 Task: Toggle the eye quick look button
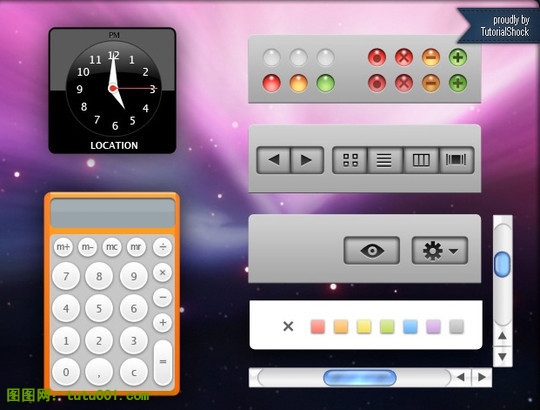tap(372, 251)
